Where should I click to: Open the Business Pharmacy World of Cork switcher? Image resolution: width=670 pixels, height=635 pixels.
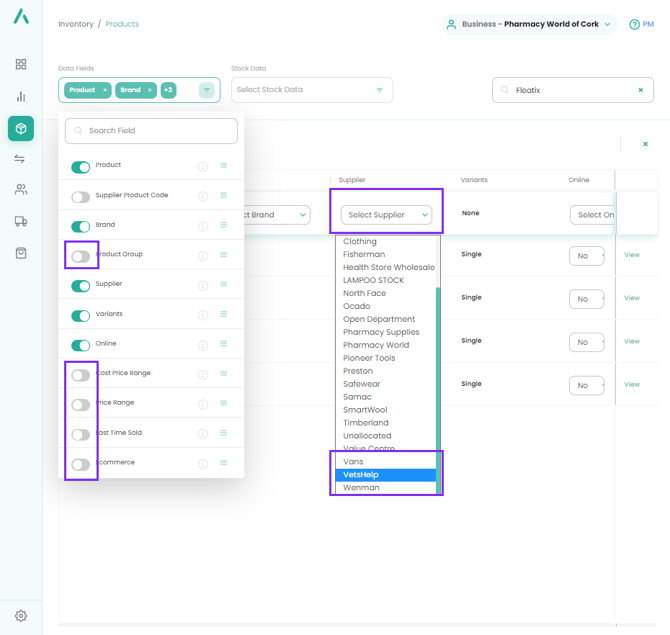click(x=528, y=24)
